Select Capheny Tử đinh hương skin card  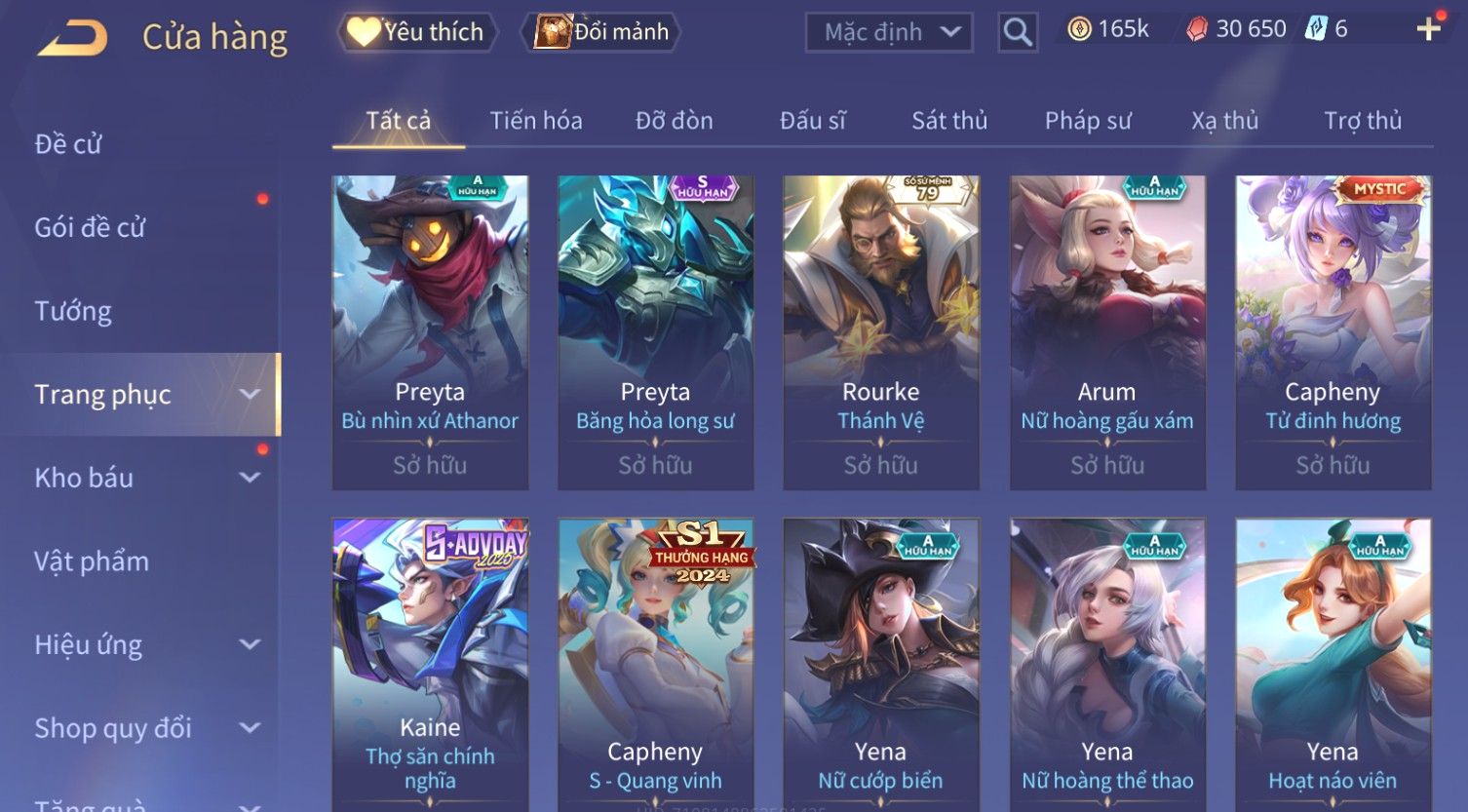[x=1333, y=332]
